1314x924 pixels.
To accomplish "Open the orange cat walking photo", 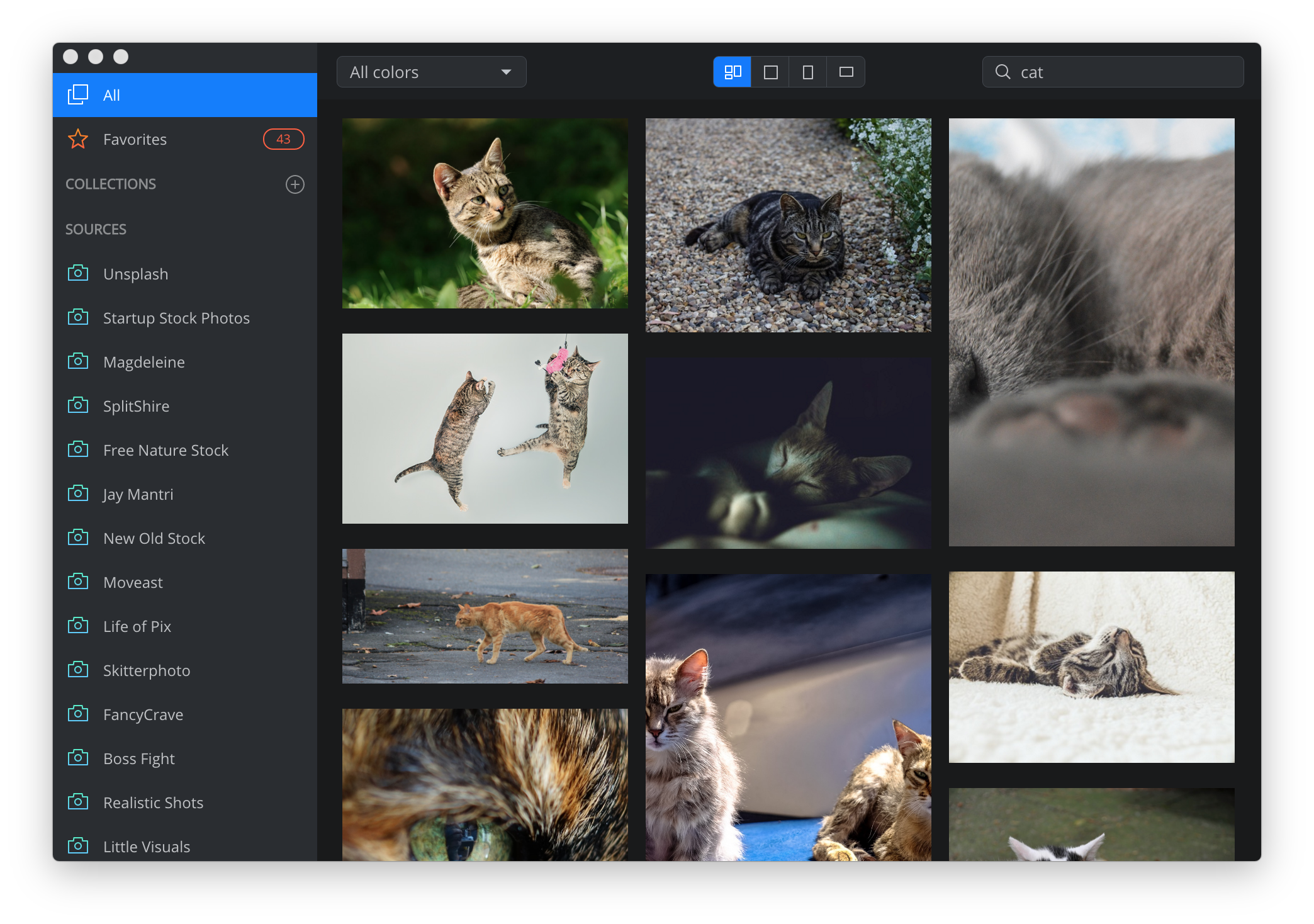I will [485, 616].
